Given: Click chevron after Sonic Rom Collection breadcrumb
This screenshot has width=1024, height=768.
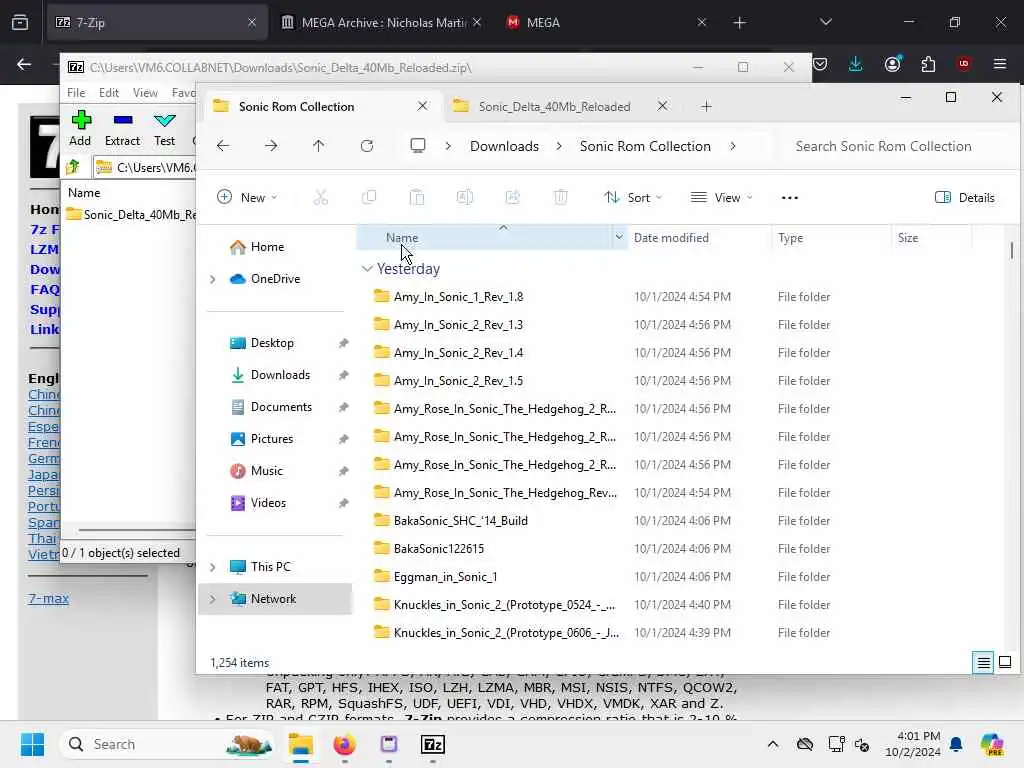Looking at the screenshot, I should 733,146.
